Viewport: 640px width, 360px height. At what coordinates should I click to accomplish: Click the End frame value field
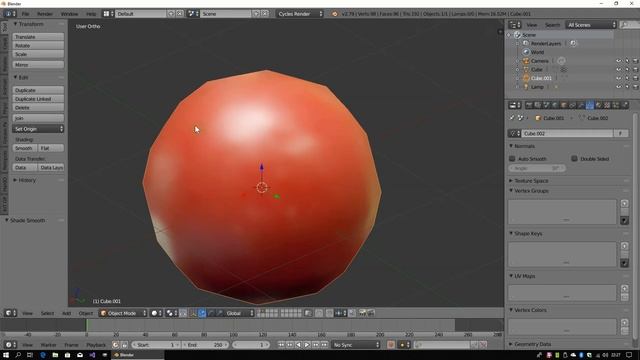(205, 345)
